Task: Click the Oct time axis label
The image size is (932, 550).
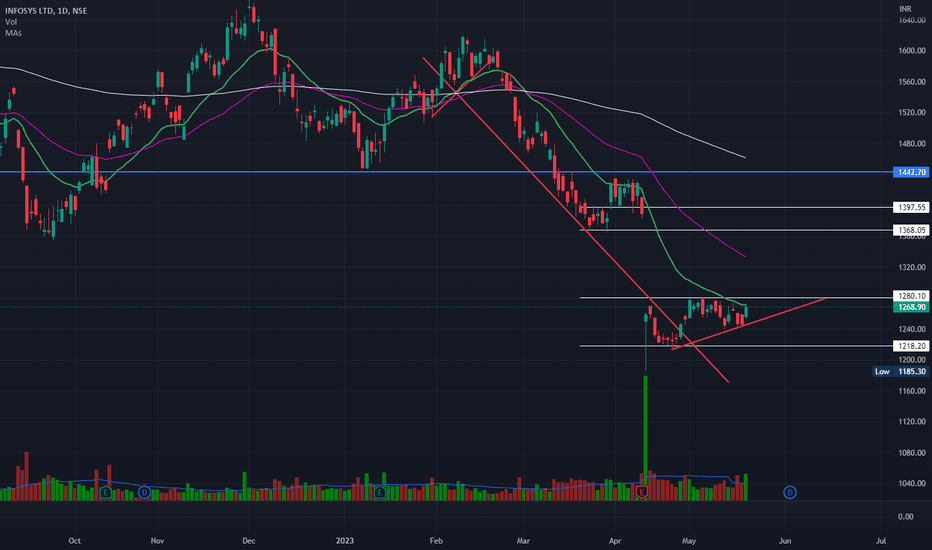Action: [74, 541]
